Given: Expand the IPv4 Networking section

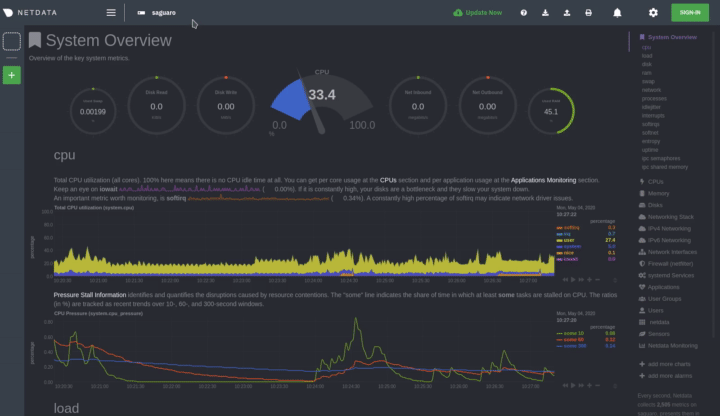Looking at the screenshot, I should (x=665, y=229).
